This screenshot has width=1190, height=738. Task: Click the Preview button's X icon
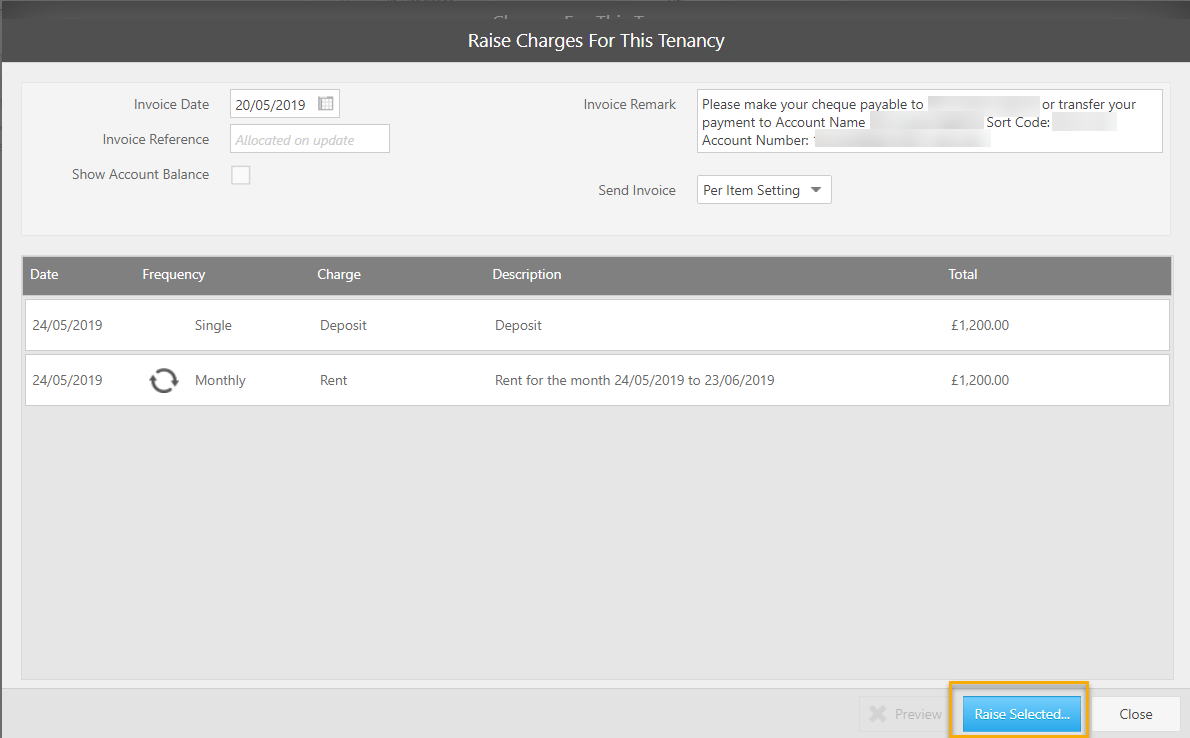coord(877,714)
